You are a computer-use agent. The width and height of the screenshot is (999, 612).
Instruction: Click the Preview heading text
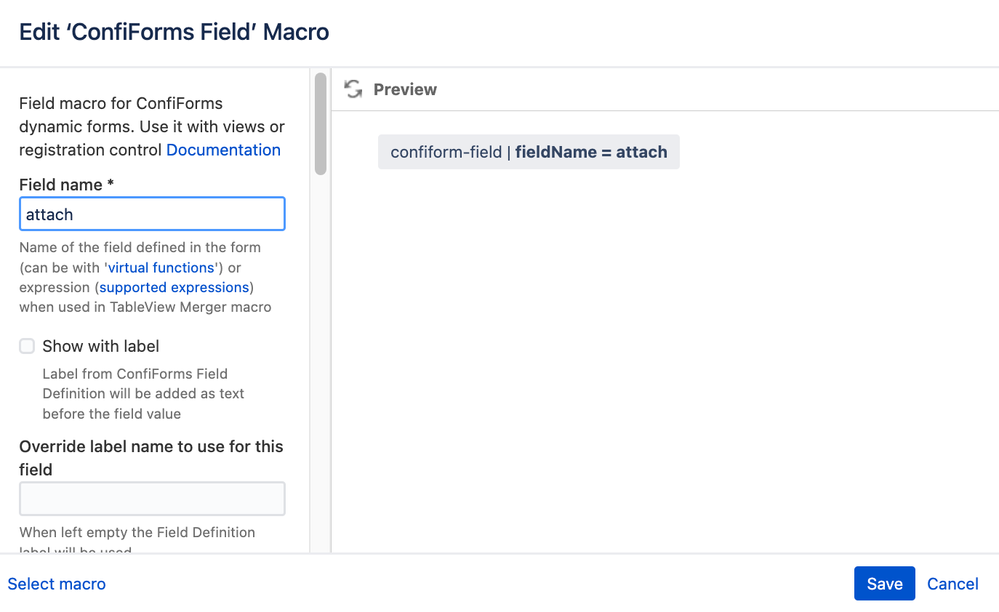click(405, 90)
